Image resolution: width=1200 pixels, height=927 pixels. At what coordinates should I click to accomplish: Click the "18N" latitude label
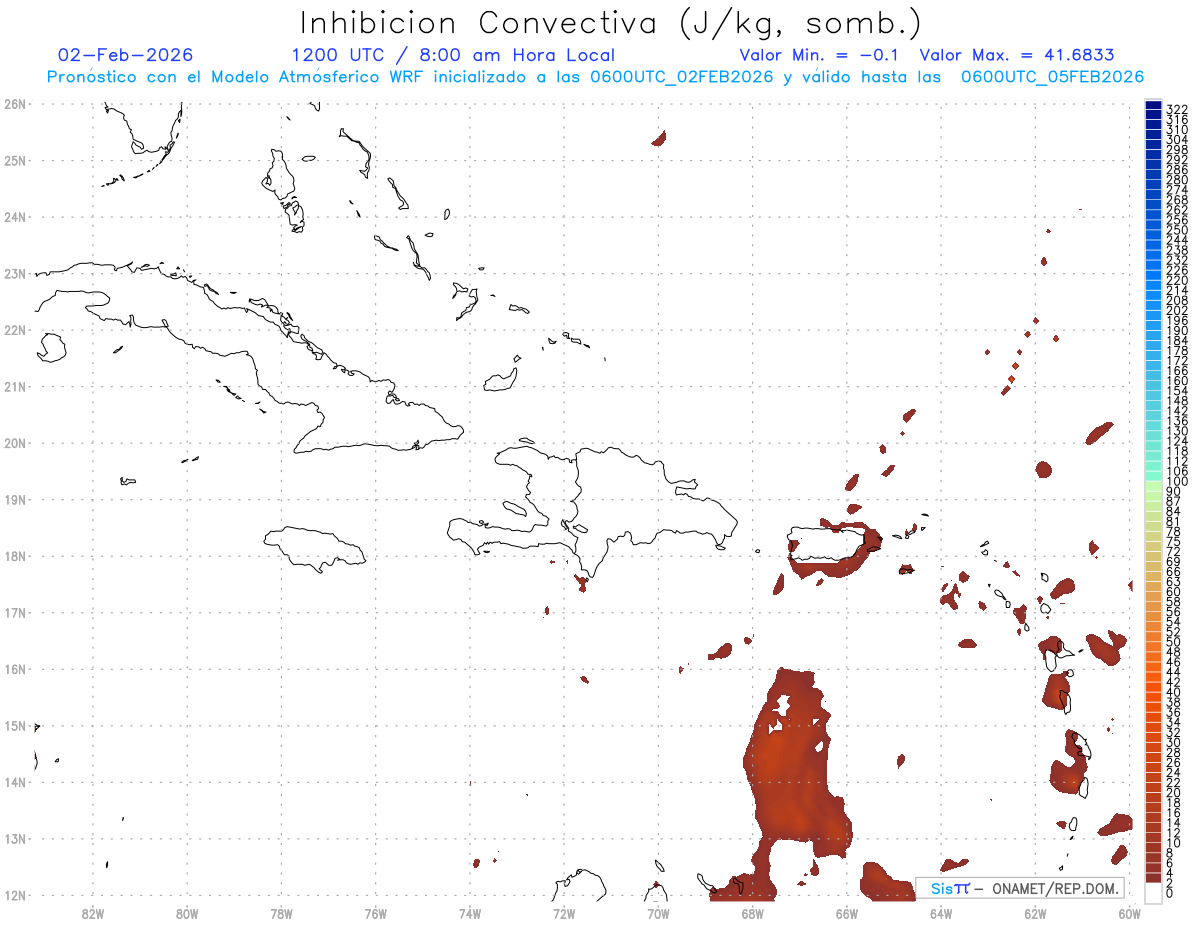14,556
